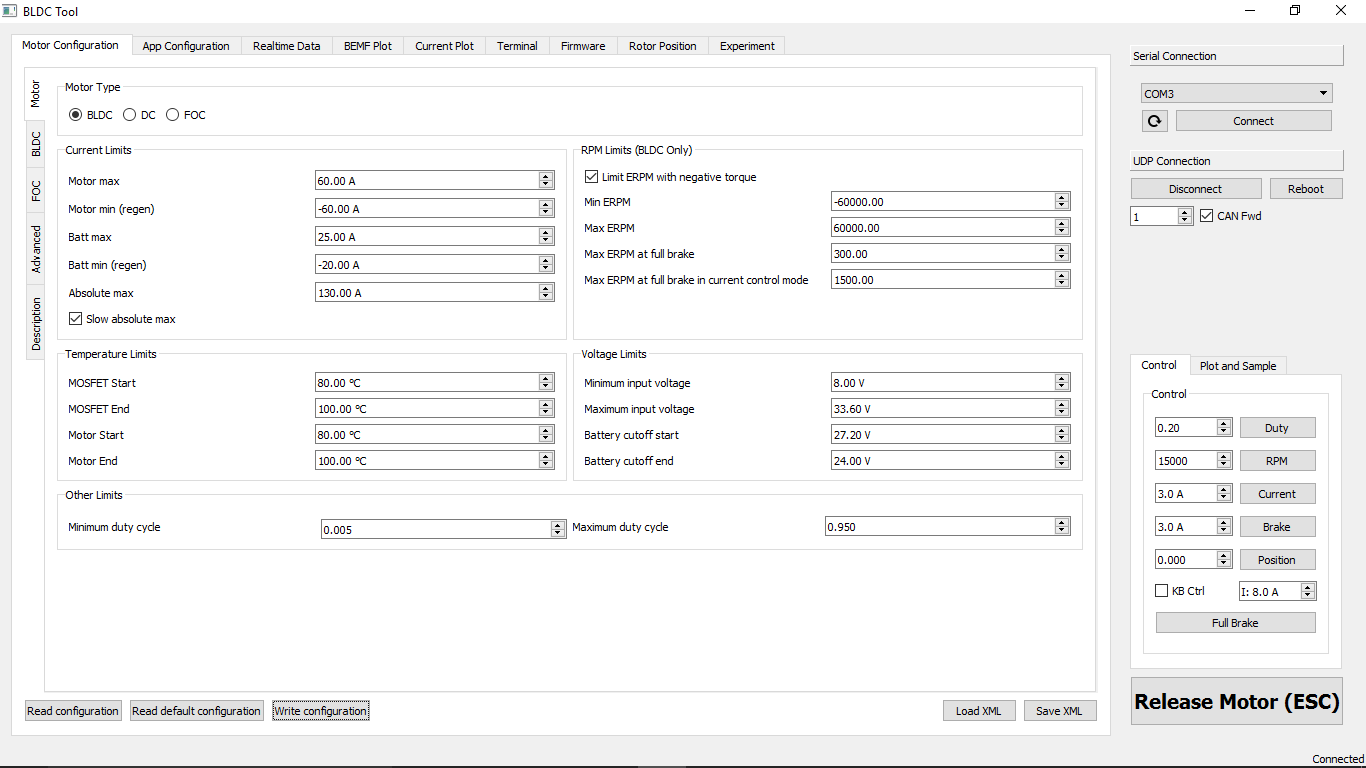Toggle Slow absolute max checkbox
This screenshot has height=768, width=1366.
[x=76, y=319]
